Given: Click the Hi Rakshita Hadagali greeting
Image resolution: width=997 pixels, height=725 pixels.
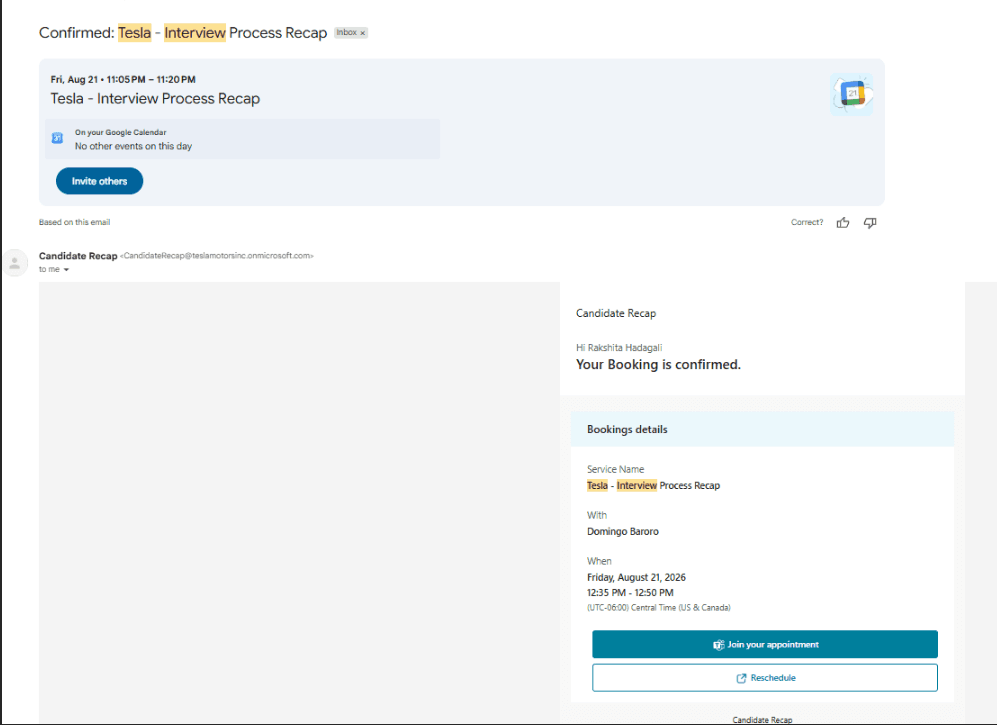Looking at the screenshot, I should tap(619, 348).
